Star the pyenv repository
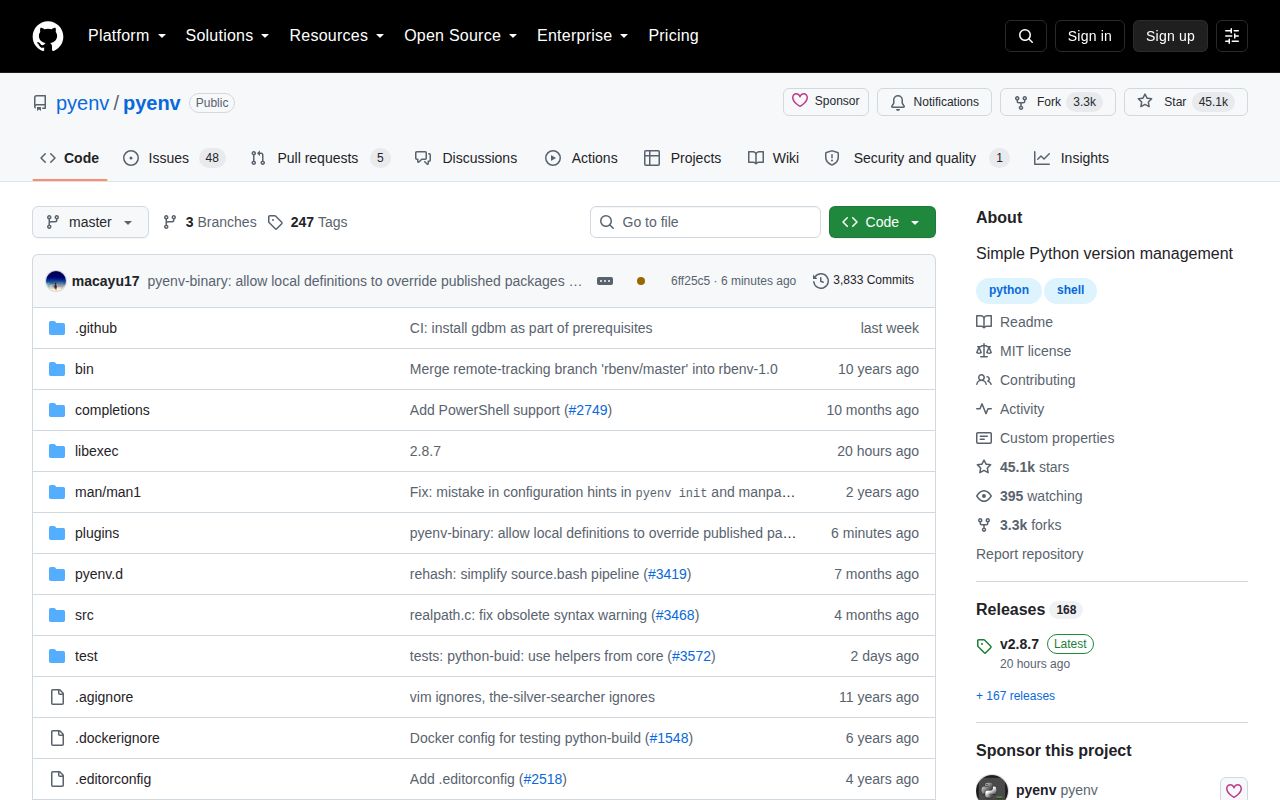Image resolution: width=1280 pixels, height=800 pixels. [x=1186, y=102]
